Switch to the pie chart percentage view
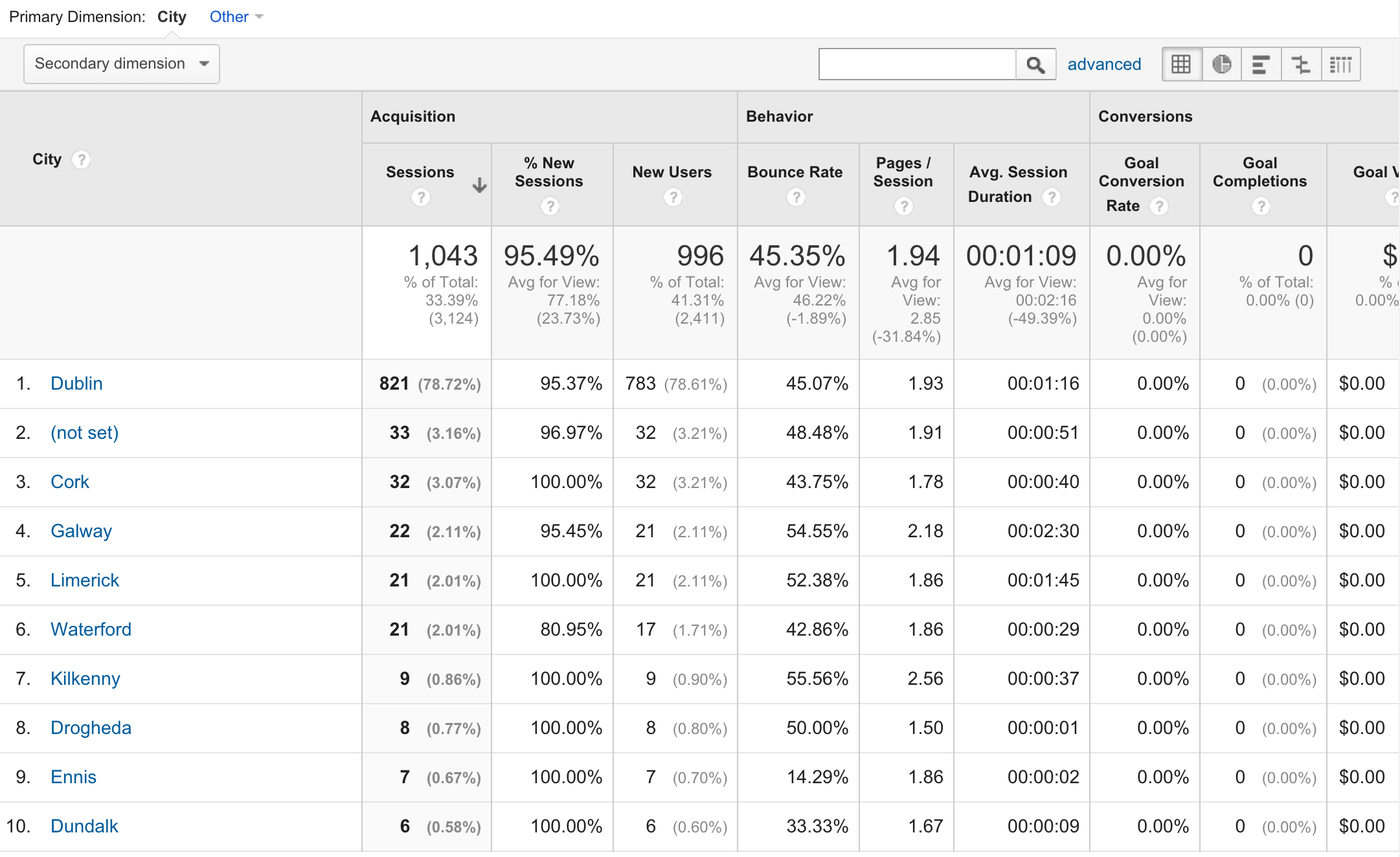The width and height of the screenshot is (1400, 857). pos(1222,64)
